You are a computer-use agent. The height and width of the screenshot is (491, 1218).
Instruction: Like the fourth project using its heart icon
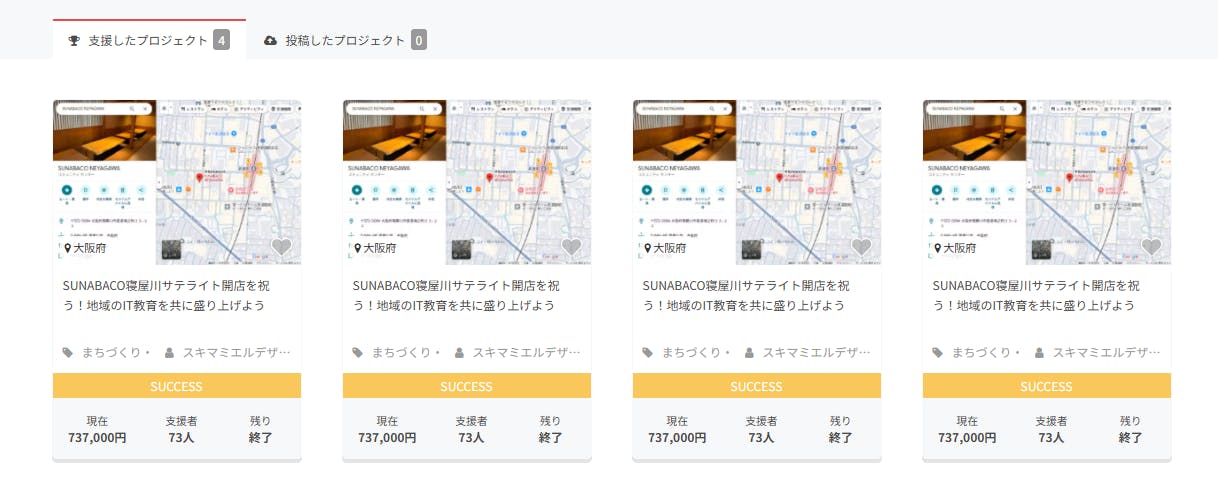(1151, 246)
